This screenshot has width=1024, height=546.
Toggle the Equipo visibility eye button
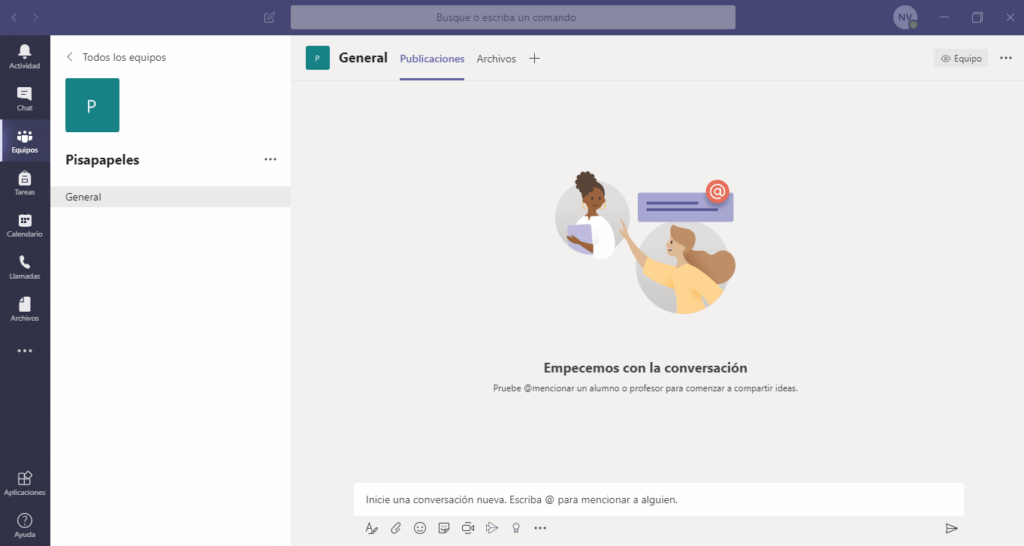[961, 59]
